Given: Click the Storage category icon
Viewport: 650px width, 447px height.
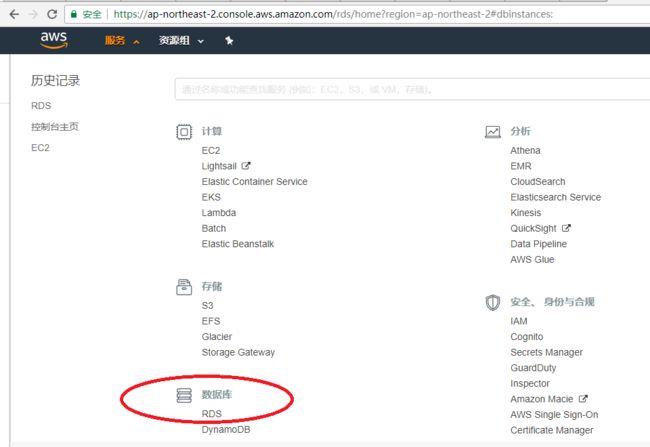Looking at the screenshot, I should point(184,287).
